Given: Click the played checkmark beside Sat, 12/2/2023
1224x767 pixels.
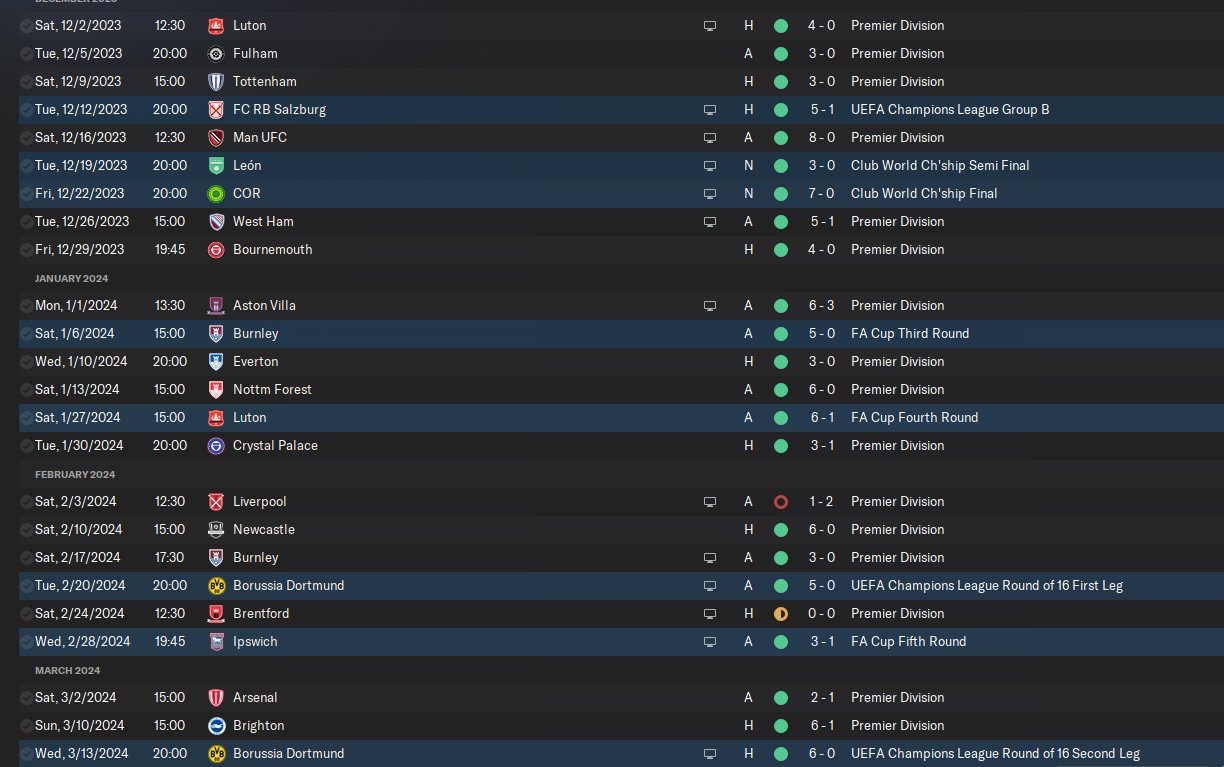Looking at the screenshot, I should tap(25, 25).
